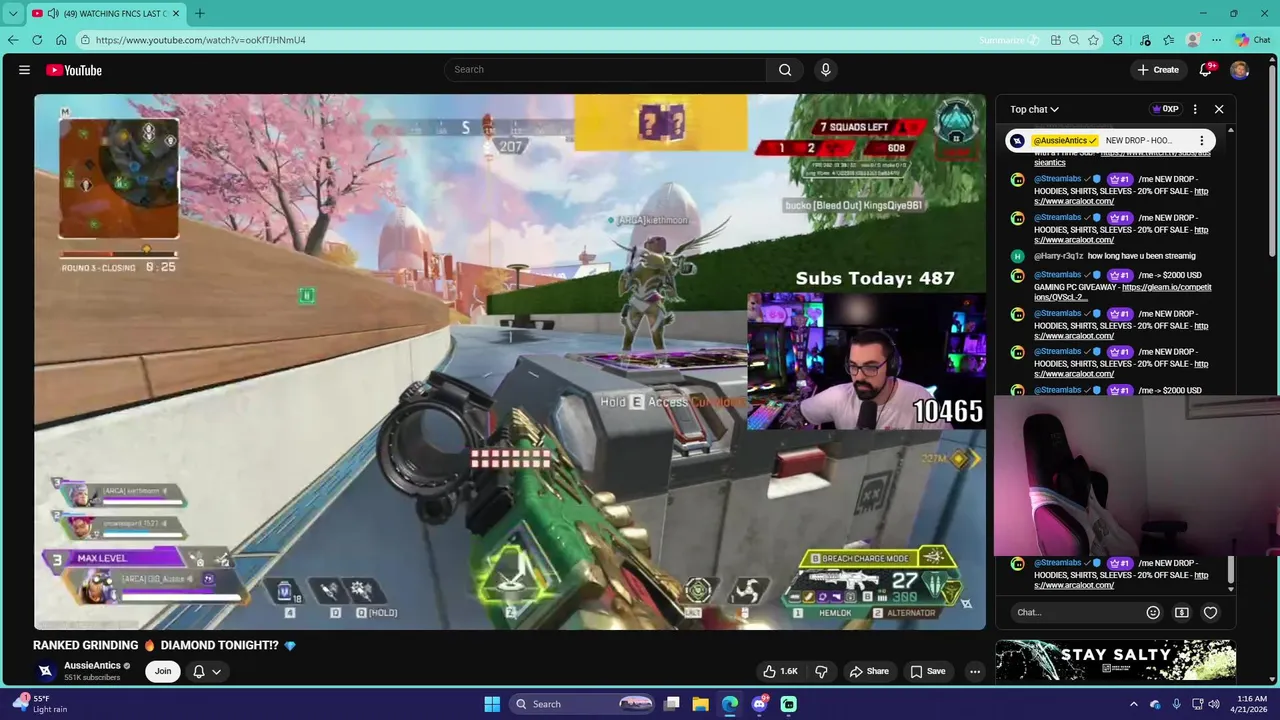Open gleam.io giveaway link in chat

coord(1122,292)
